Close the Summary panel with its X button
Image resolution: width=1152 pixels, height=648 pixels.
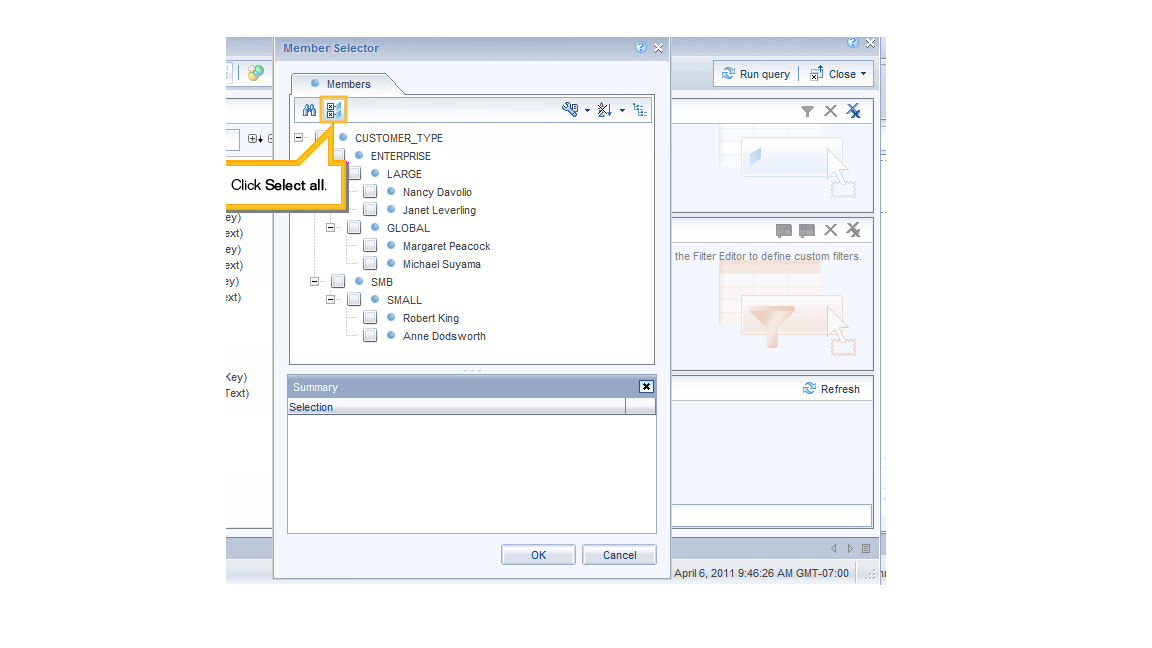point(646,386)
